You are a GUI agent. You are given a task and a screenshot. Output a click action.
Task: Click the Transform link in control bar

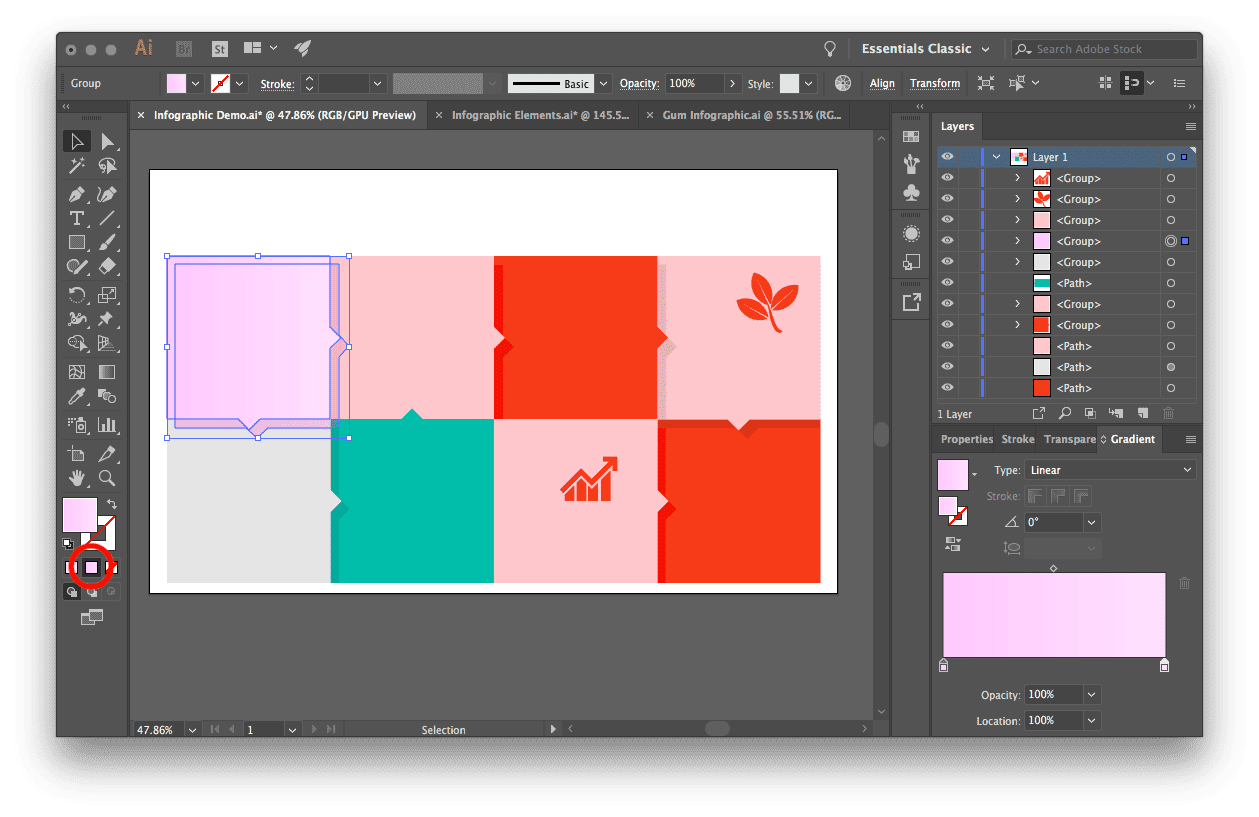pyautogui.click(x=935, y=84)
